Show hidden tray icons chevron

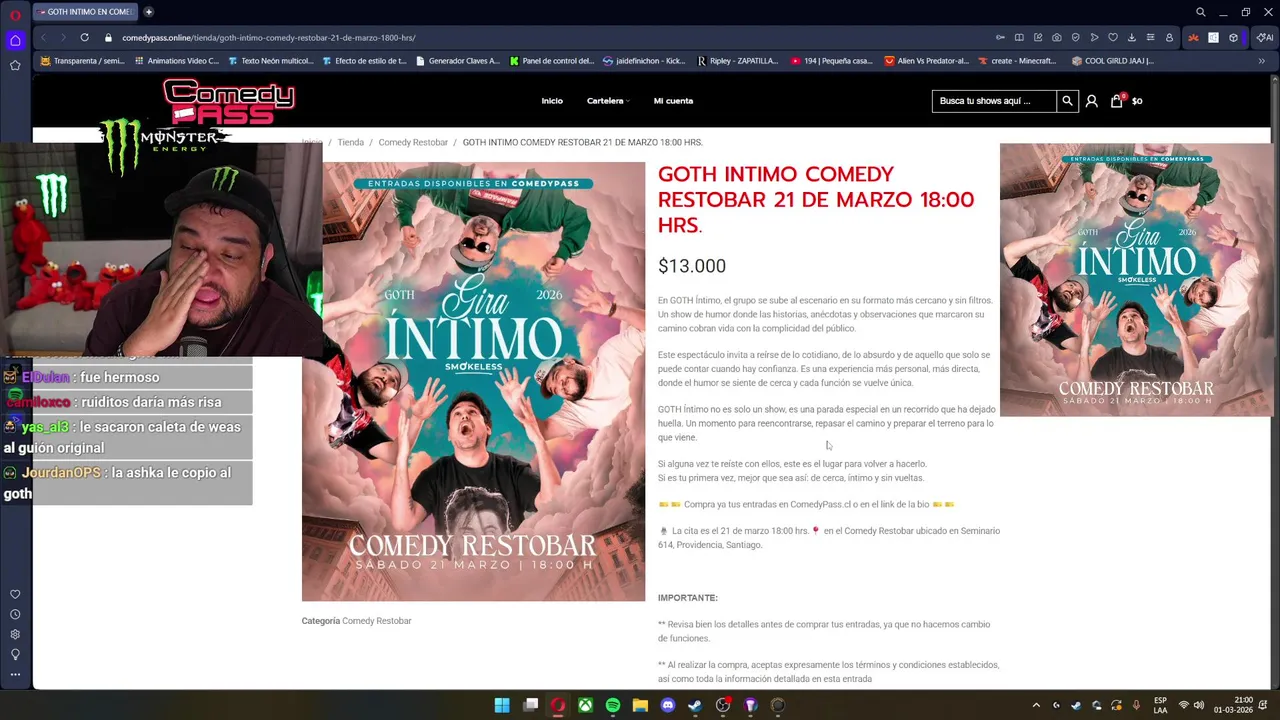point(1036,705)
